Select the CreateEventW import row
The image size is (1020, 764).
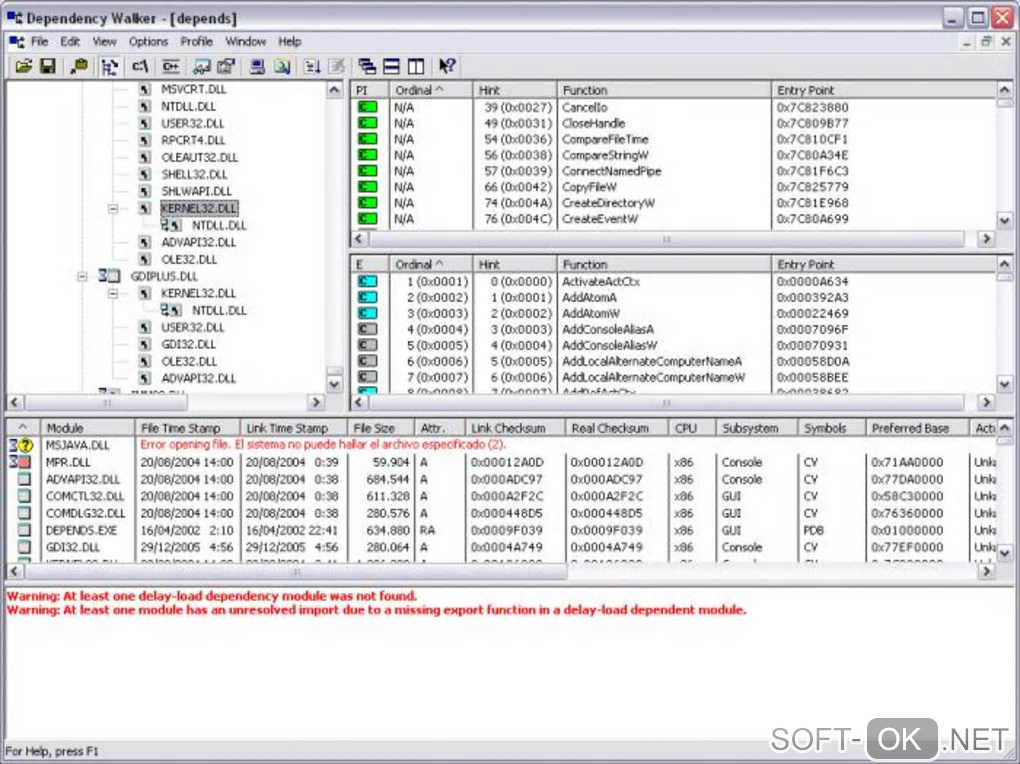pos(673,219)
